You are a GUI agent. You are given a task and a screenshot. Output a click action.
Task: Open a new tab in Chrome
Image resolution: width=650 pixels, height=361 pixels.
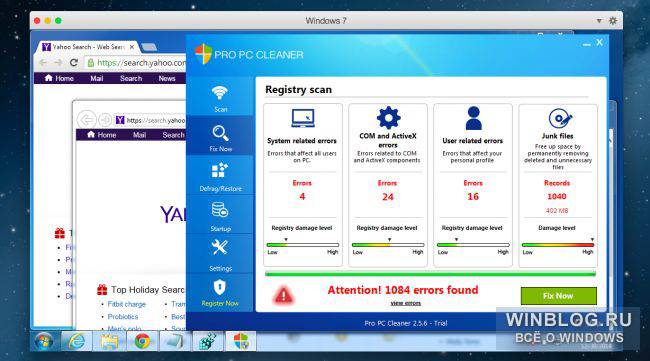[x=149, y=47]
